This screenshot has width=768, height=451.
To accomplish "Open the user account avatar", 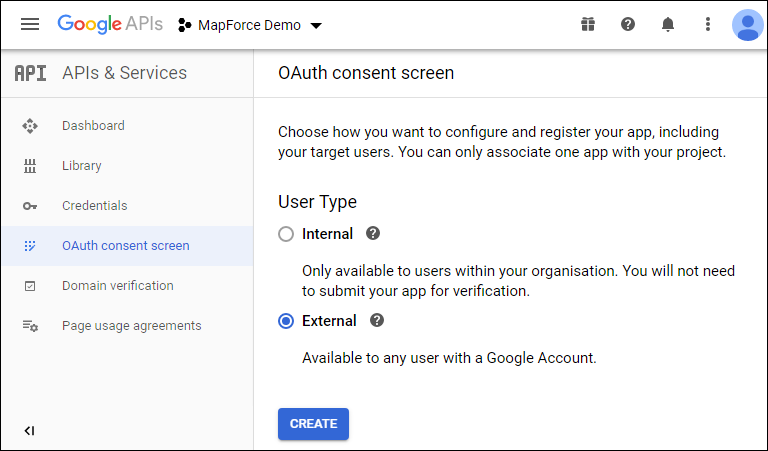I will coord(747,25).
